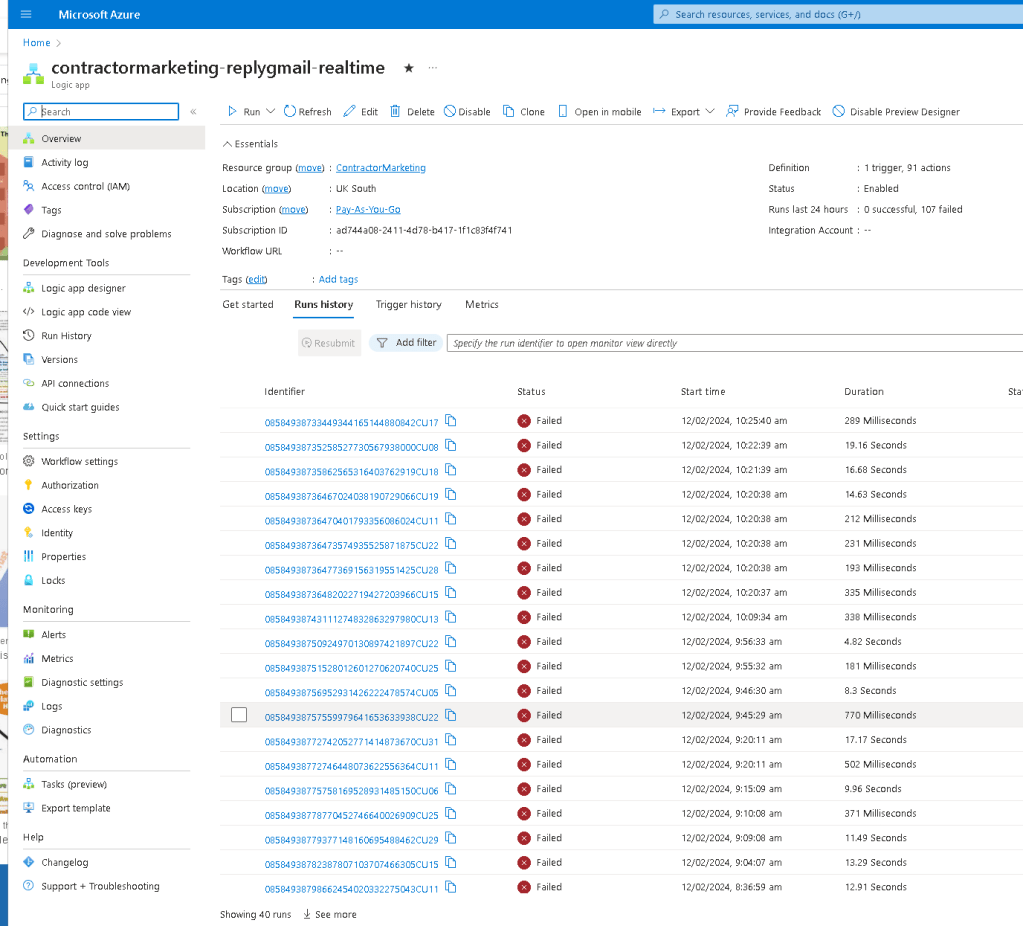Image resolution: width=1023 pixels, height=926 pixels.
Task: Switch to the Runs history tab
Action: [324, 304]
